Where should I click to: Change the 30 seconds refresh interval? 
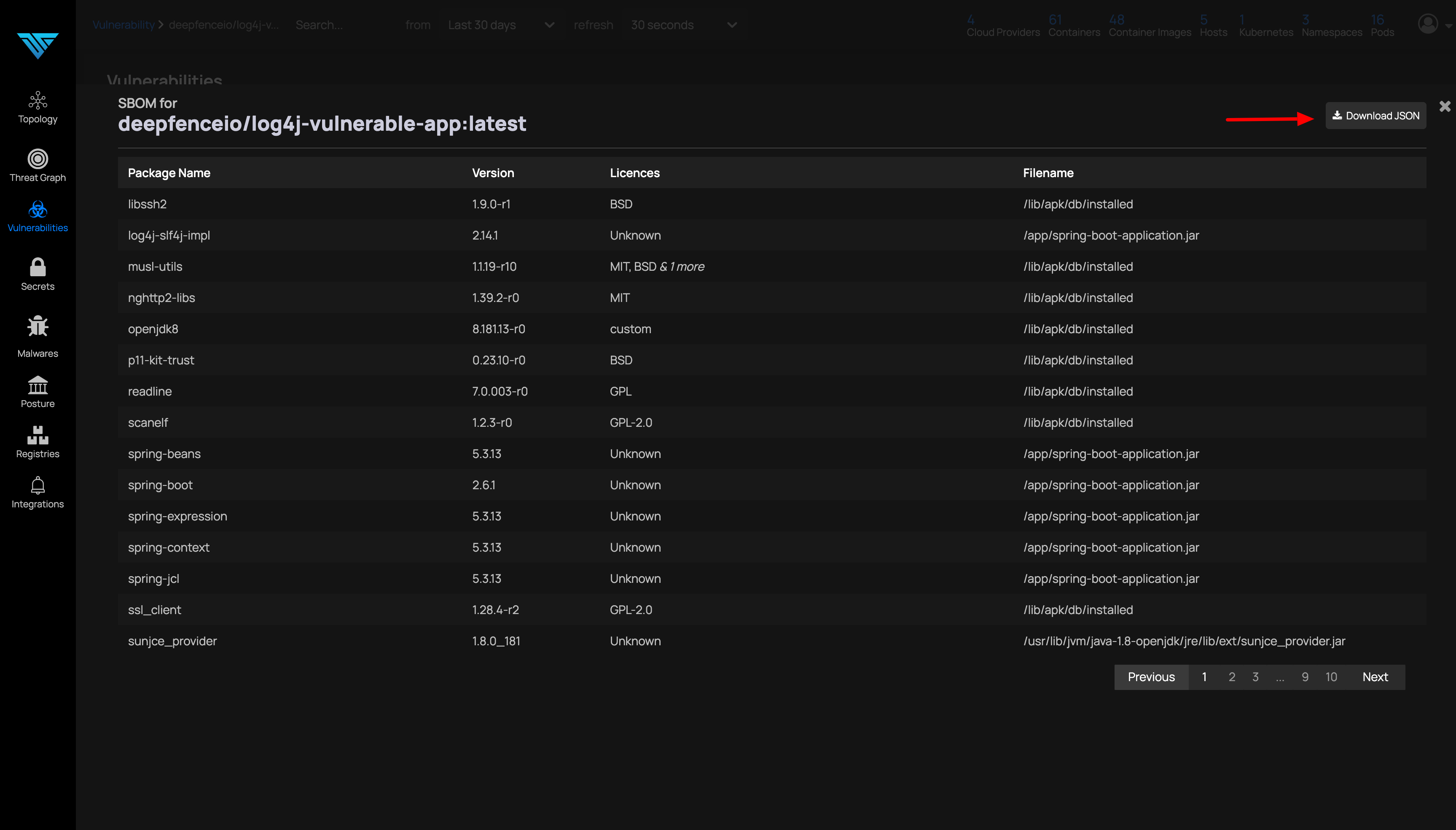pos(681,24)
